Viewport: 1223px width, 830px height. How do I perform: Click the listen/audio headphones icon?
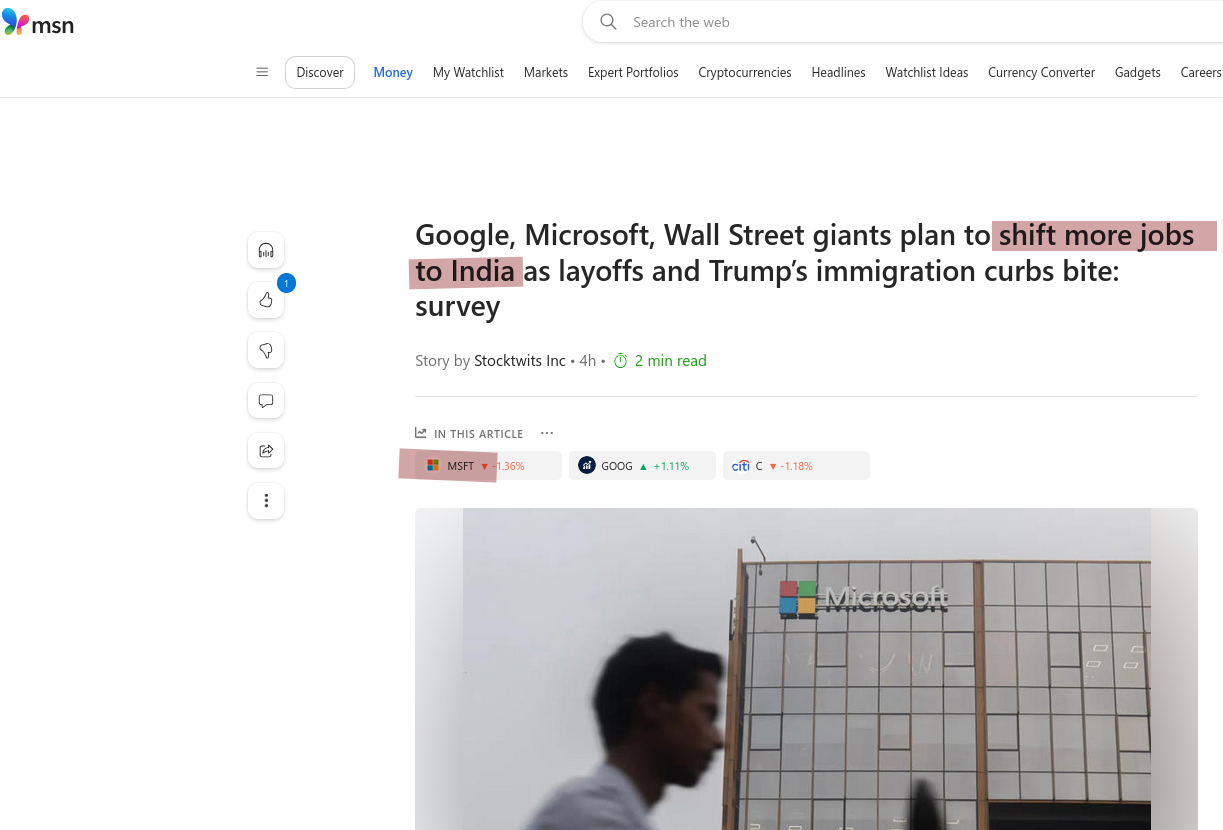[265, 250]
